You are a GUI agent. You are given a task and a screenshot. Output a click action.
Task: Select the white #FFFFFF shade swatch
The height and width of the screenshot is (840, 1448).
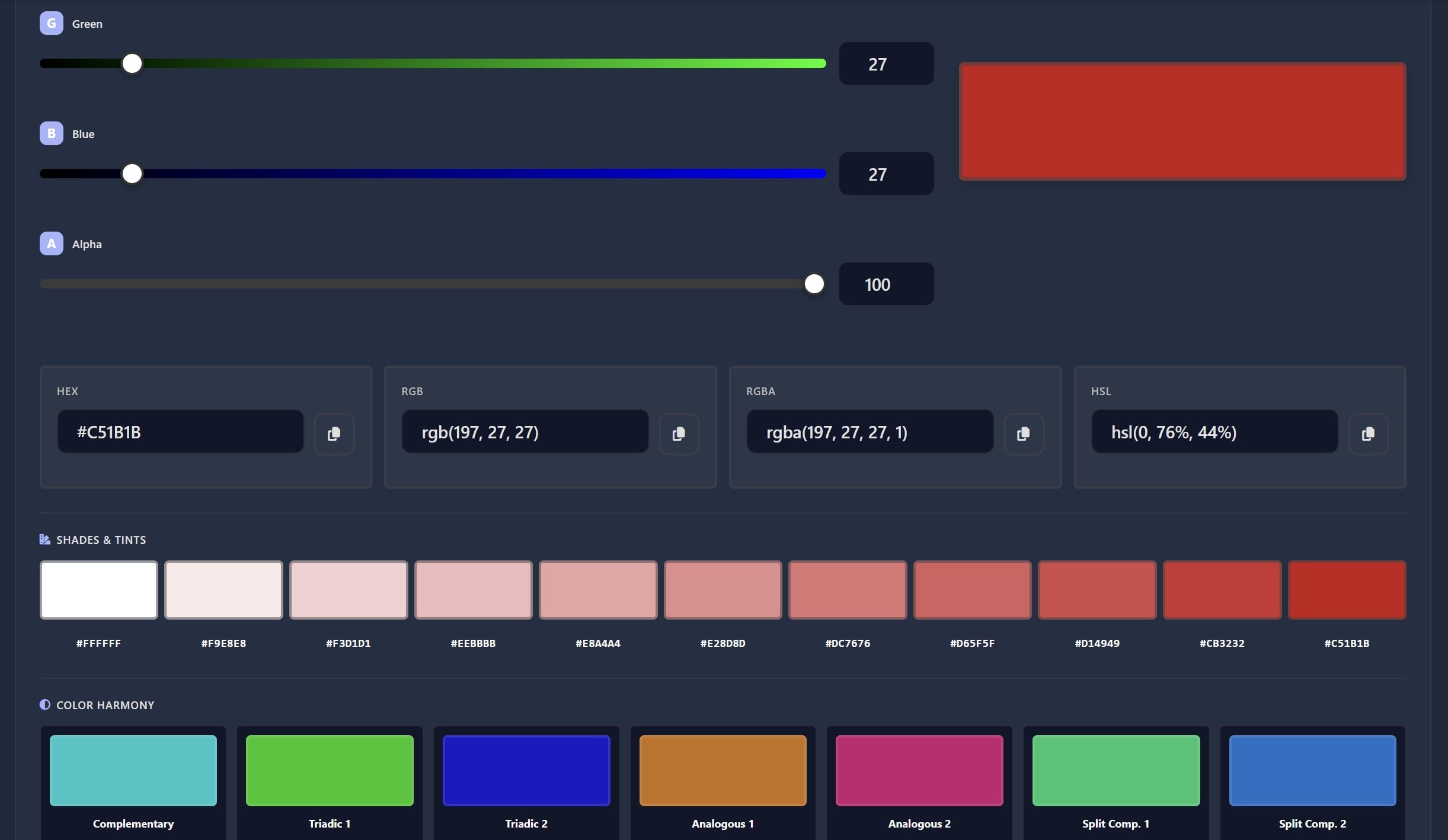[x=98, y=590]
